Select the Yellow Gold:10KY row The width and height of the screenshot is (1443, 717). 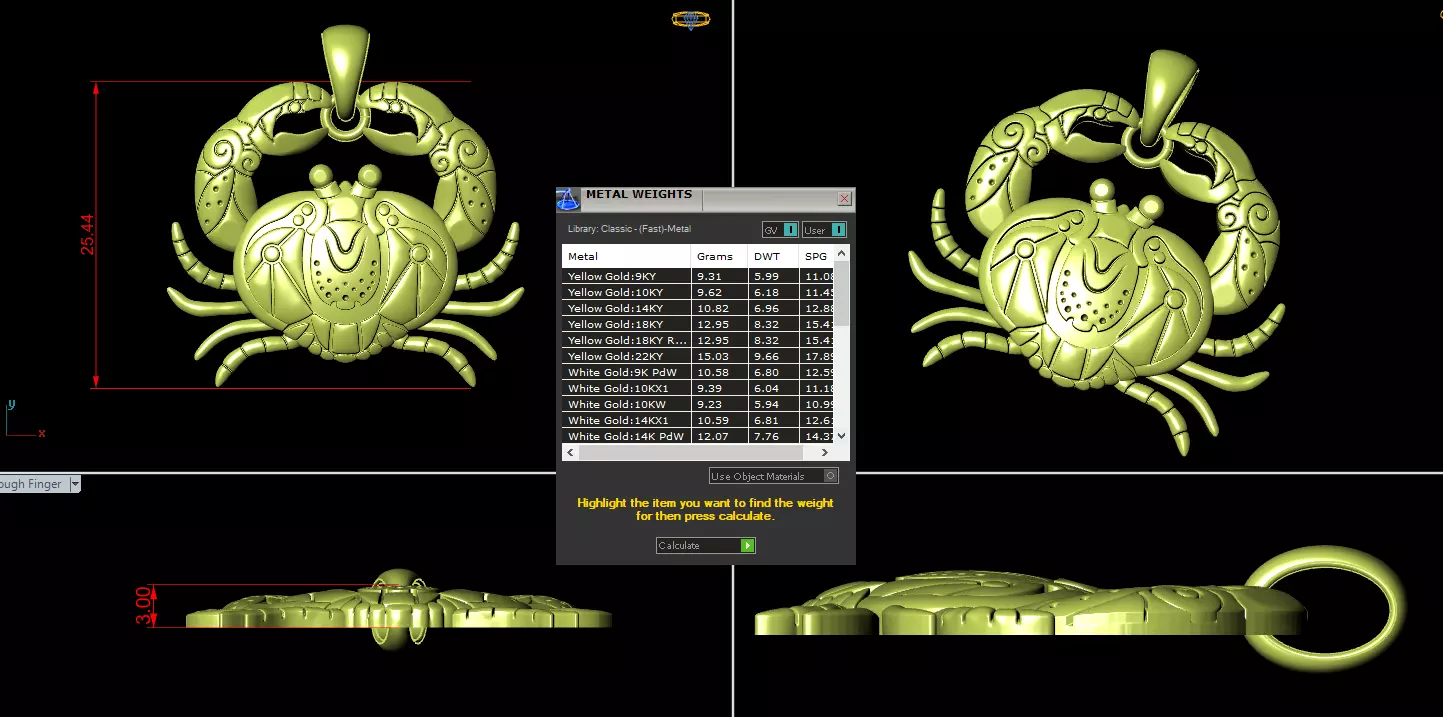(x=699, y=292)
